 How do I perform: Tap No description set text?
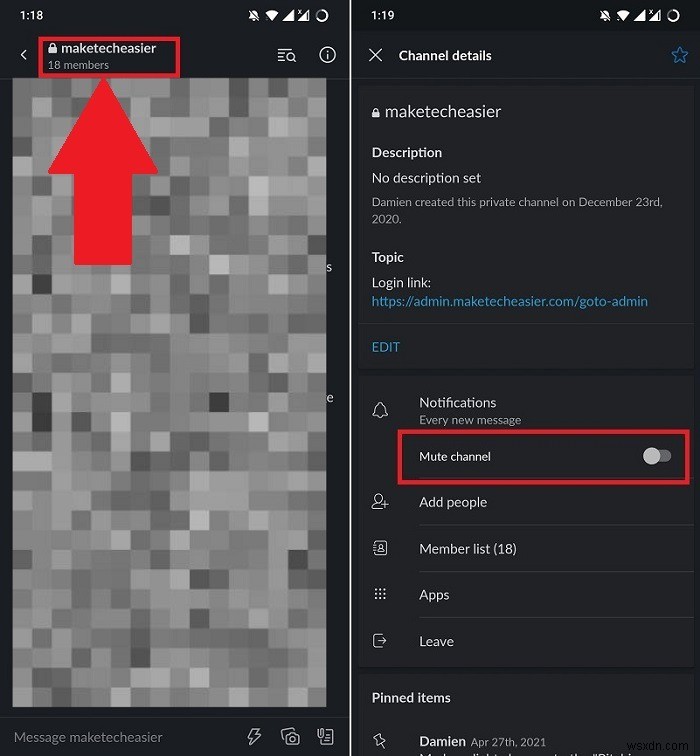click(426, 178)
